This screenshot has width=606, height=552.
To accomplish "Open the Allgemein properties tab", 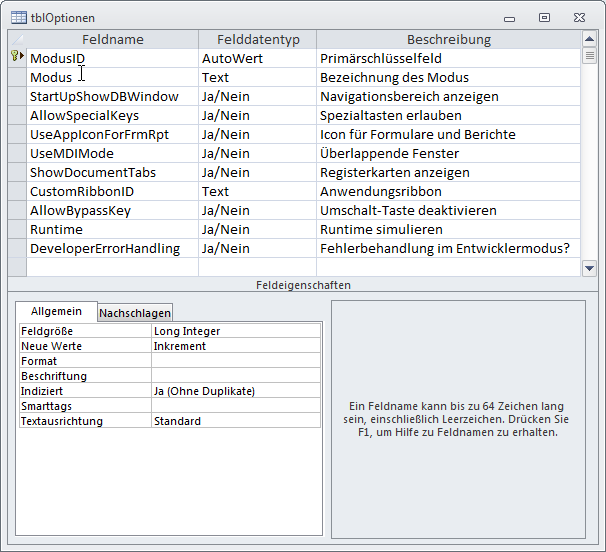I will click(x=56, y=312).
